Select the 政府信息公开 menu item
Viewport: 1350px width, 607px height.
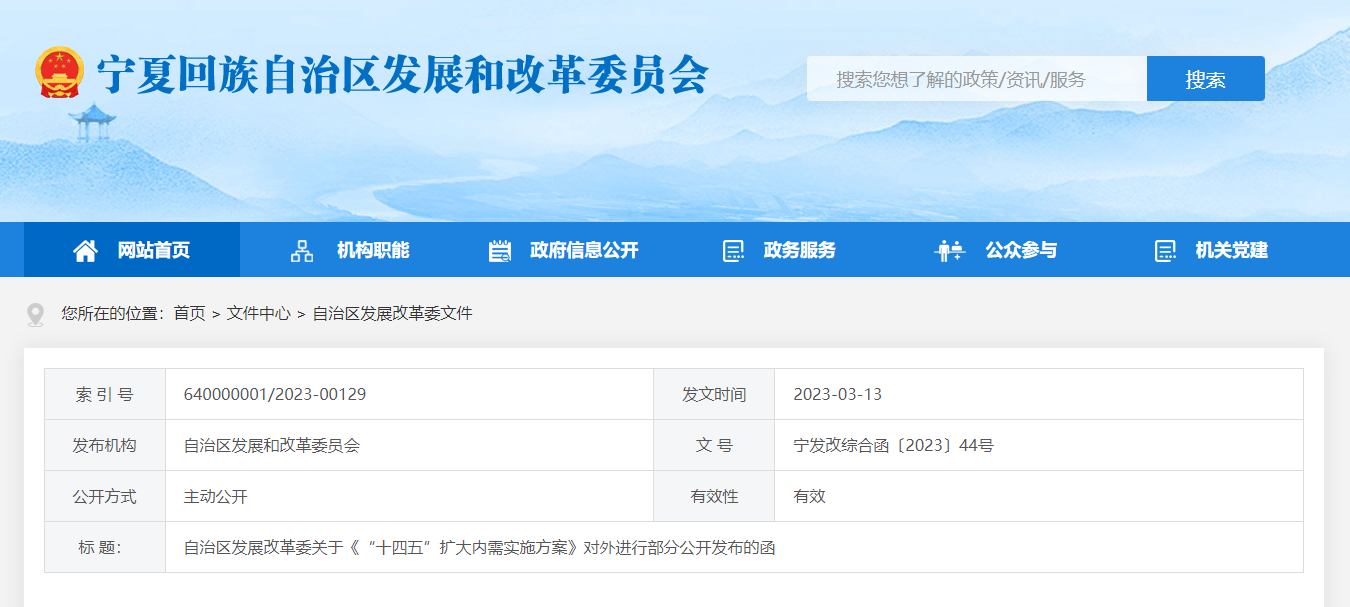(x=584, y=250)
